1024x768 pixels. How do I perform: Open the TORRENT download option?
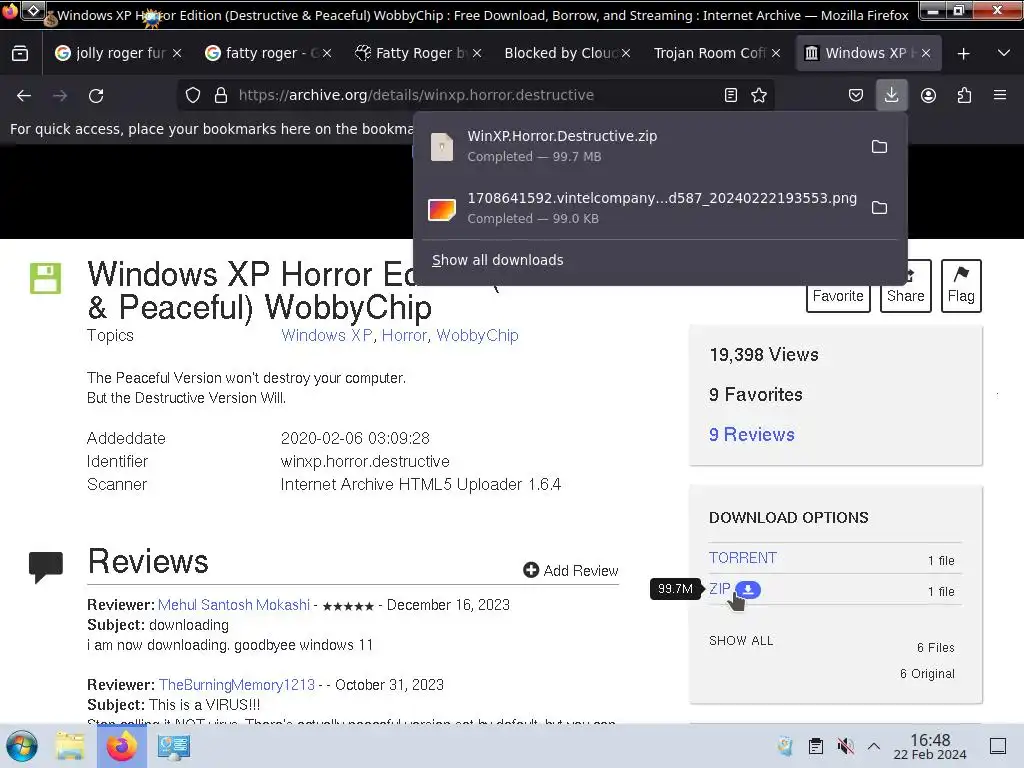click(x=743, y=558)
